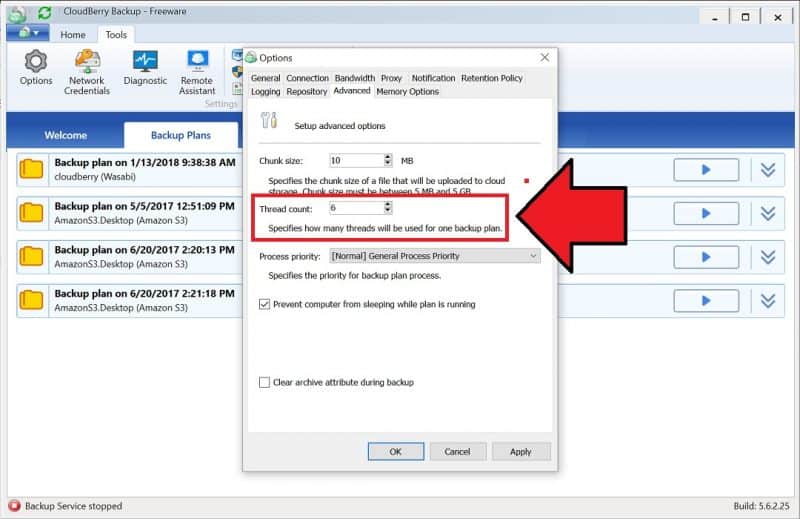Click folder icon of 5/5/2017 backup plan

[31, 213]
